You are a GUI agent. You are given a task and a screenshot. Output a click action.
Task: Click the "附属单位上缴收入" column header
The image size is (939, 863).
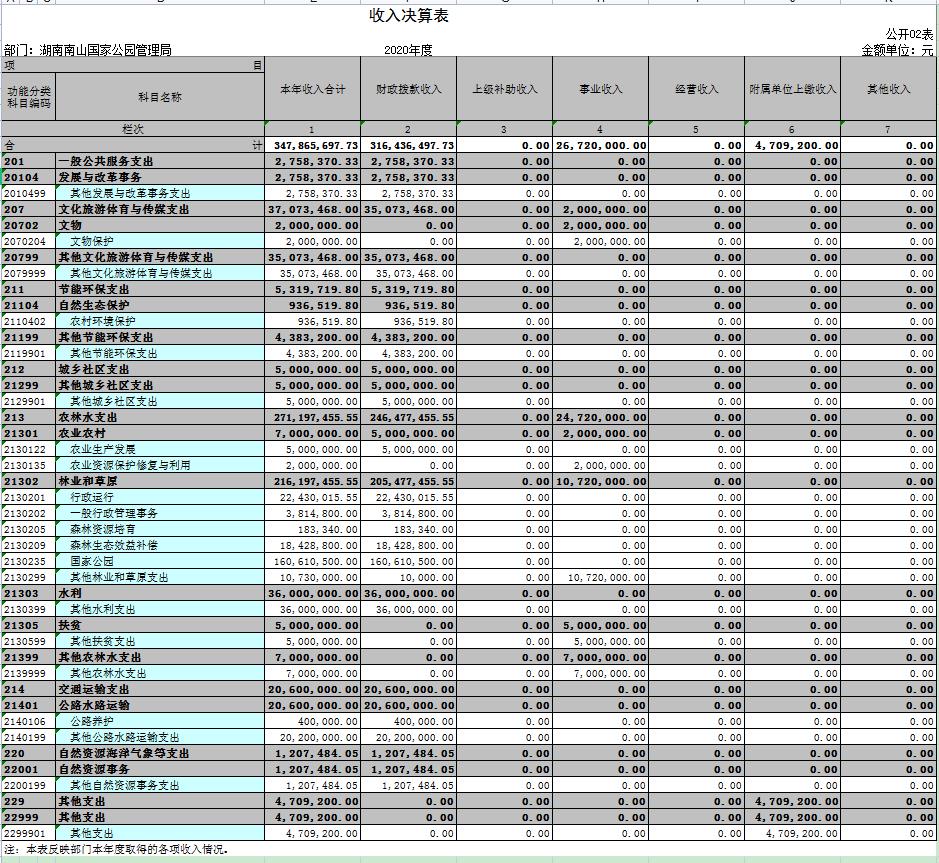click(792, 89)
